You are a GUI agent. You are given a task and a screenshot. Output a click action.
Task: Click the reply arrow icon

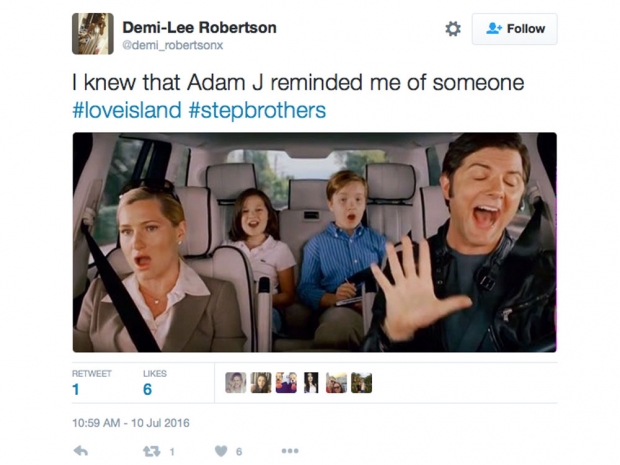tap(81, 451)
